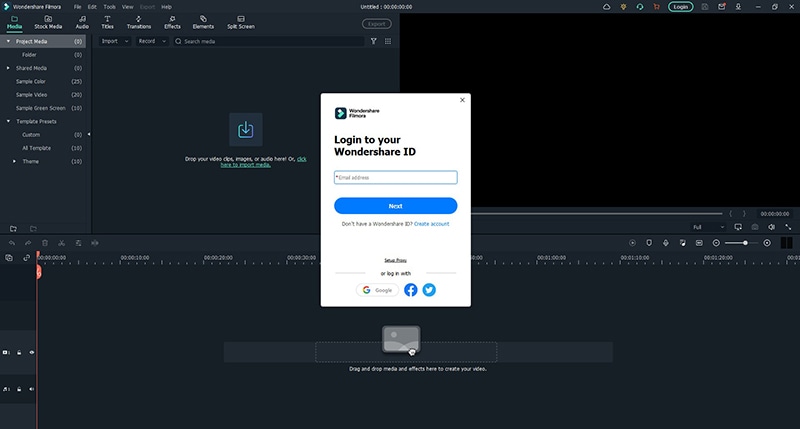This screenshot has width=800, height=429.
Task: Click the save project icon
Action: coord(705,7)
